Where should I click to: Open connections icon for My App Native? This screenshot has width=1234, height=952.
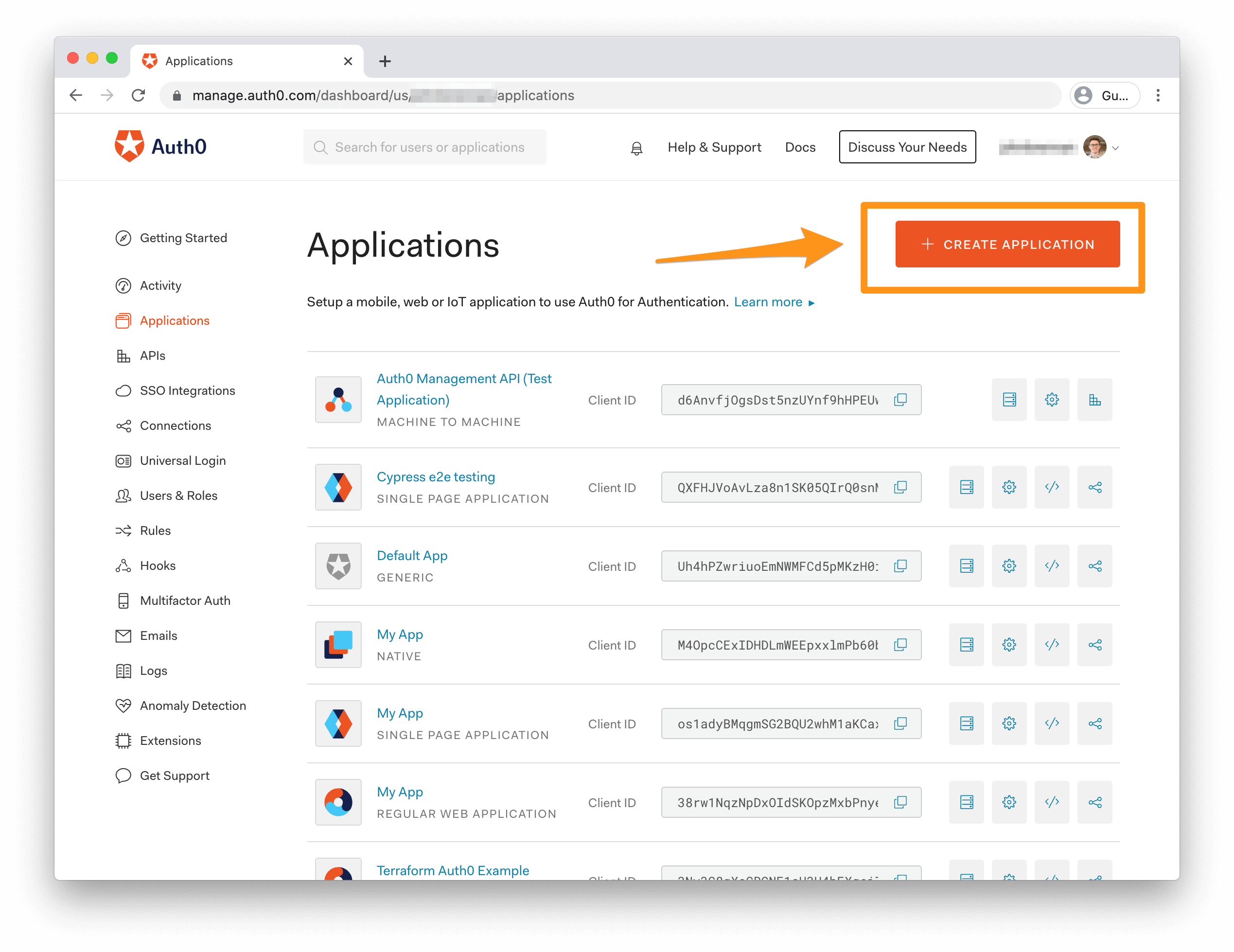pyautogui.click(x=1094, y=645)
